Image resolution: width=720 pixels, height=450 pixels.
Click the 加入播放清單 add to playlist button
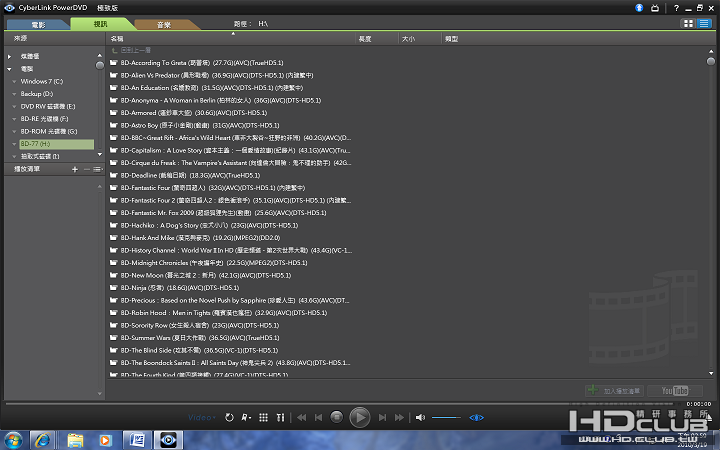click(614, 391)
